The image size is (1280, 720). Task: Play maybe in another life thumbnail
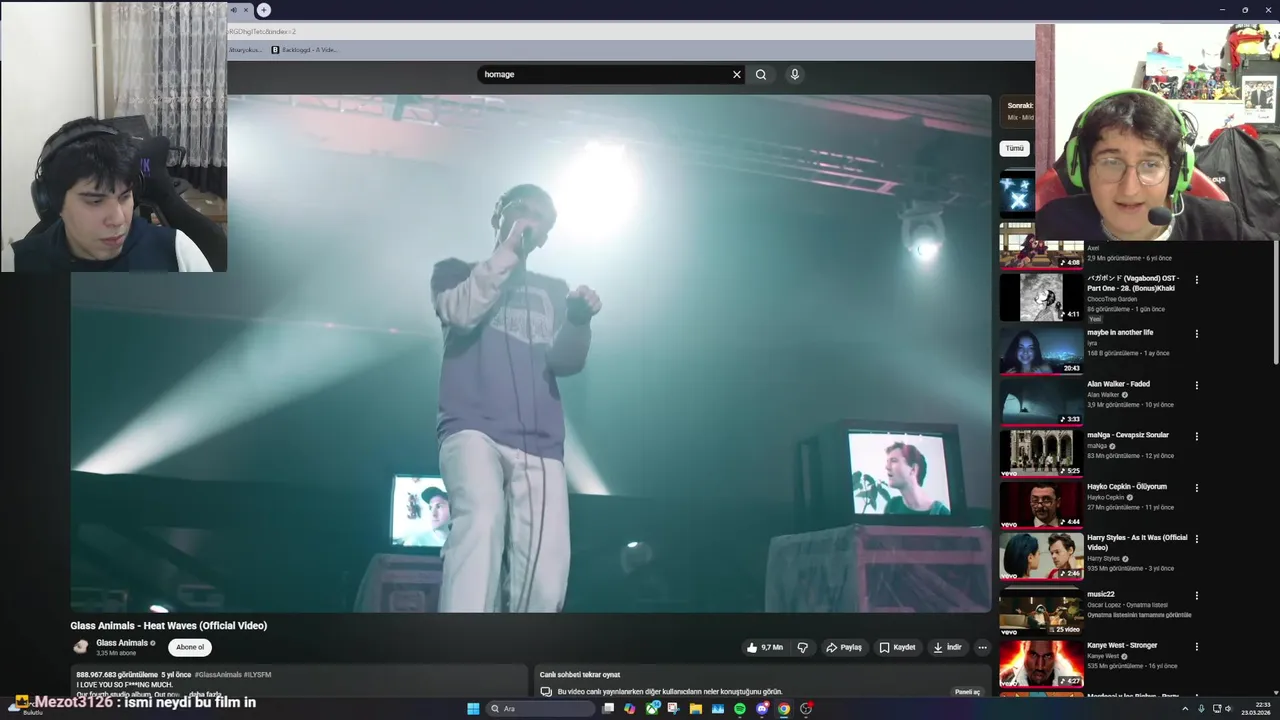pyautogui.click(x=1041, y=350)
